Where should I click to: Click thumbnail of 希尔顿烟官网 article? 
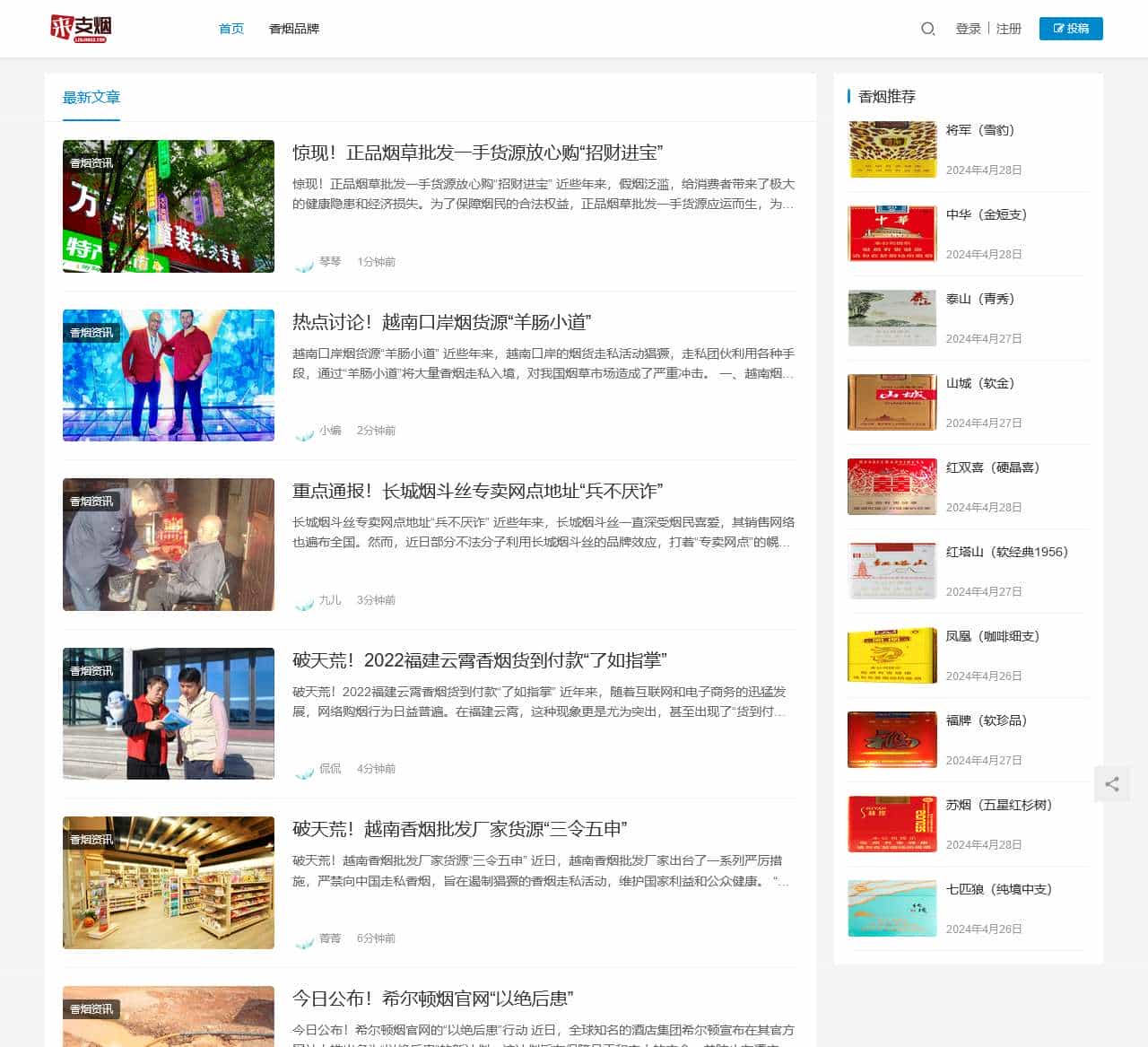[x=169, y=1016]
